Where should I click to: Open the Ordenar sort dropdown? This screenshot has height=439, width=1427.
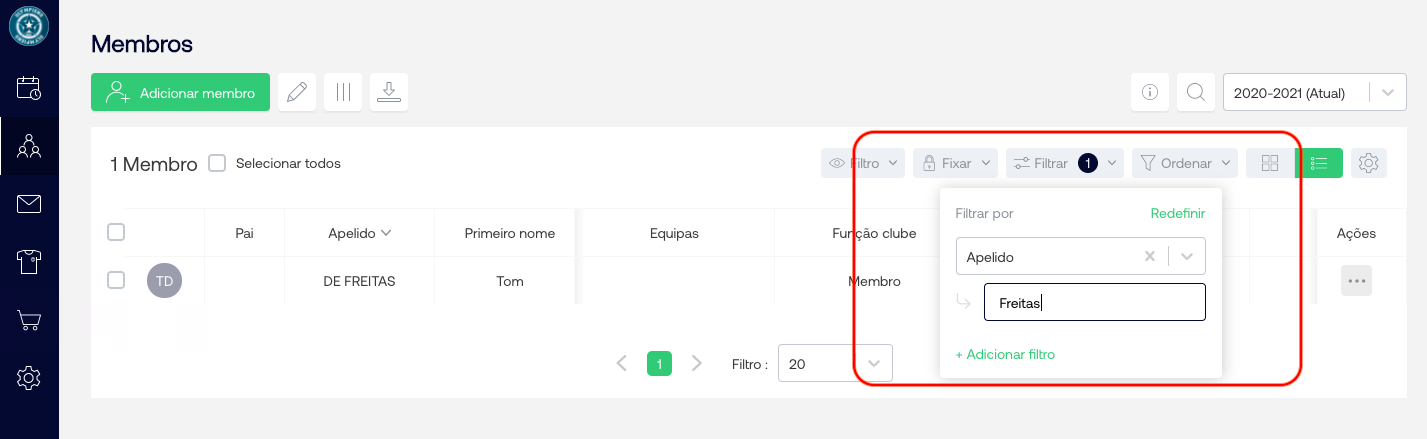coord(1185,163)
